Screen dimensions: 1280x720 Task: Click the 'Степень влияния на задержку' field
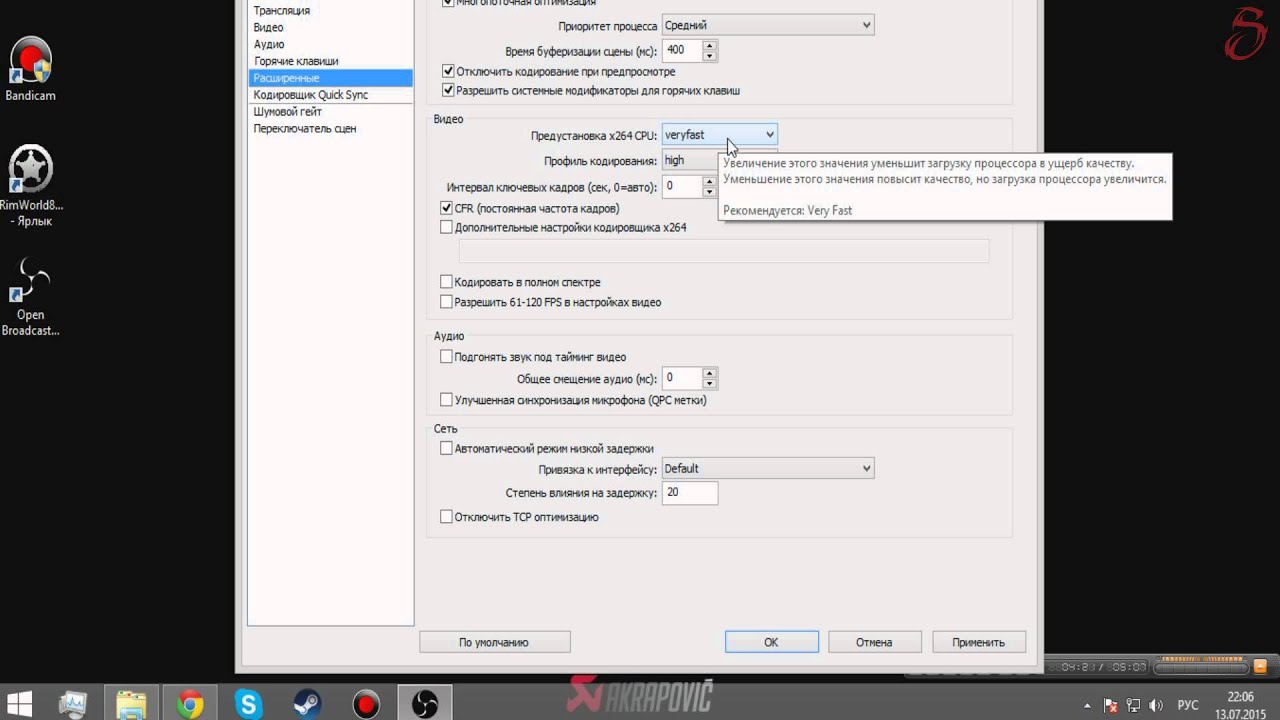click(x=689, y=492)
